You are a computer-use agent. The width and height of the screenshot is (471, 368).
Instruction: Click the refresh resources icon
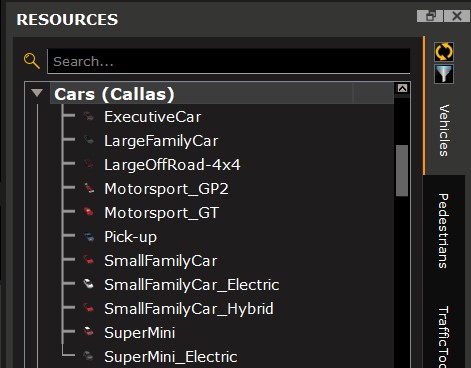(444, 52)
